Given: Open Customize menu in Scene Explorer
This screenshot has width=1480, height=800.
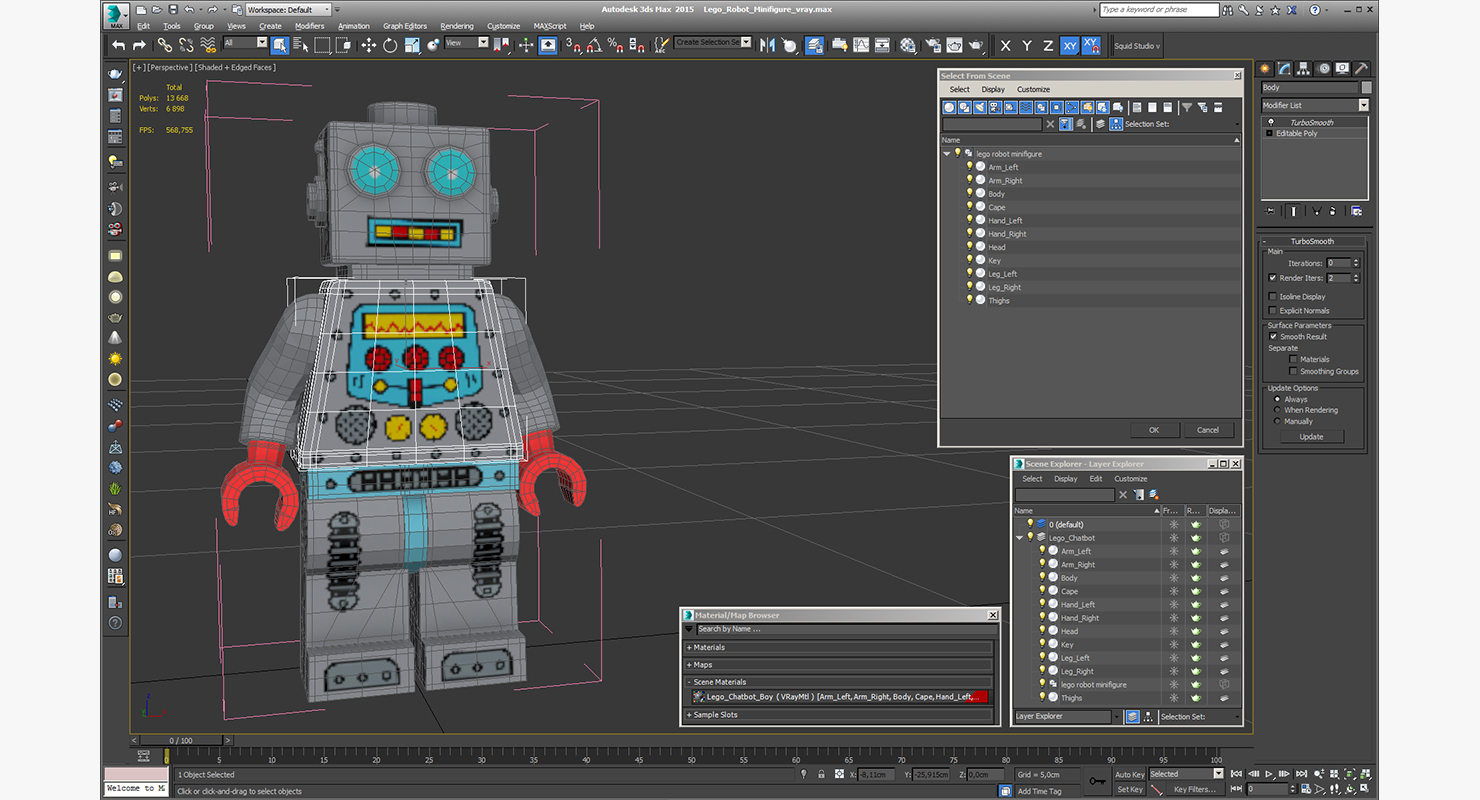Looking at the screenshot, I should (1131, 479).
